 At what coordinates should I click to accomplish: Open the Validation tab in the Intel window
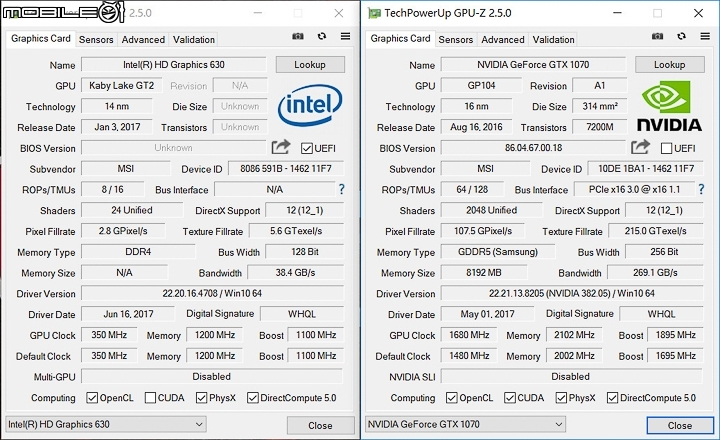194,39
